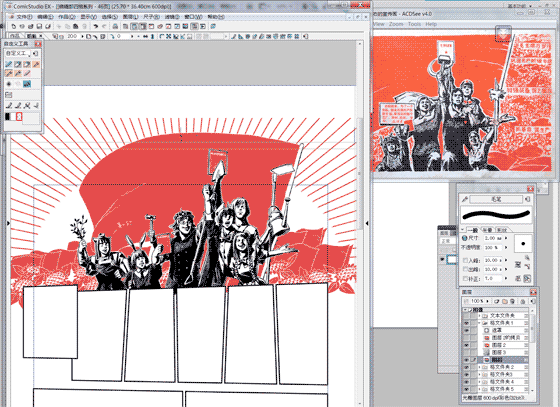Select the blue pen tool in the custom tools panel

pyautogui.click(x=9, y=64)
